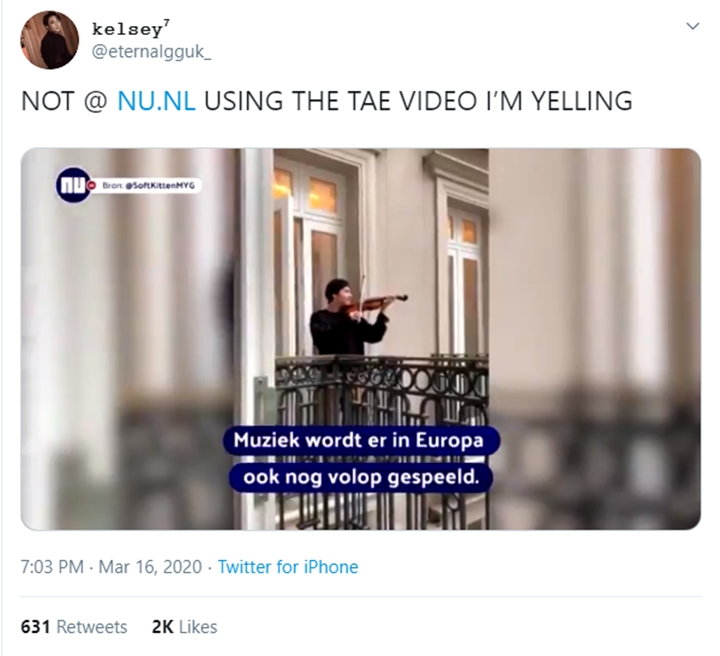The image size is (720, 656).
Task: Expand the tweet options chevron
Action: point(692,27)
